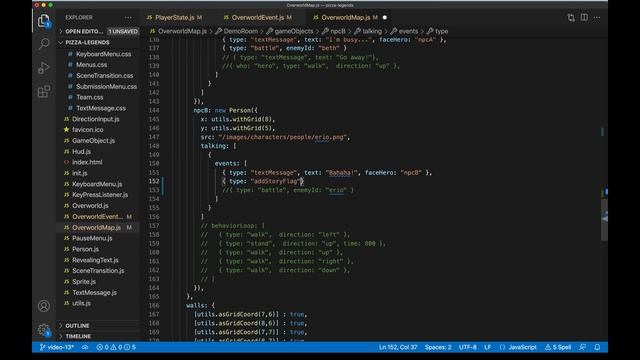Screen dimensions: 640x360
Task: Click events in the breadcrumb
Action: point(408,31)
